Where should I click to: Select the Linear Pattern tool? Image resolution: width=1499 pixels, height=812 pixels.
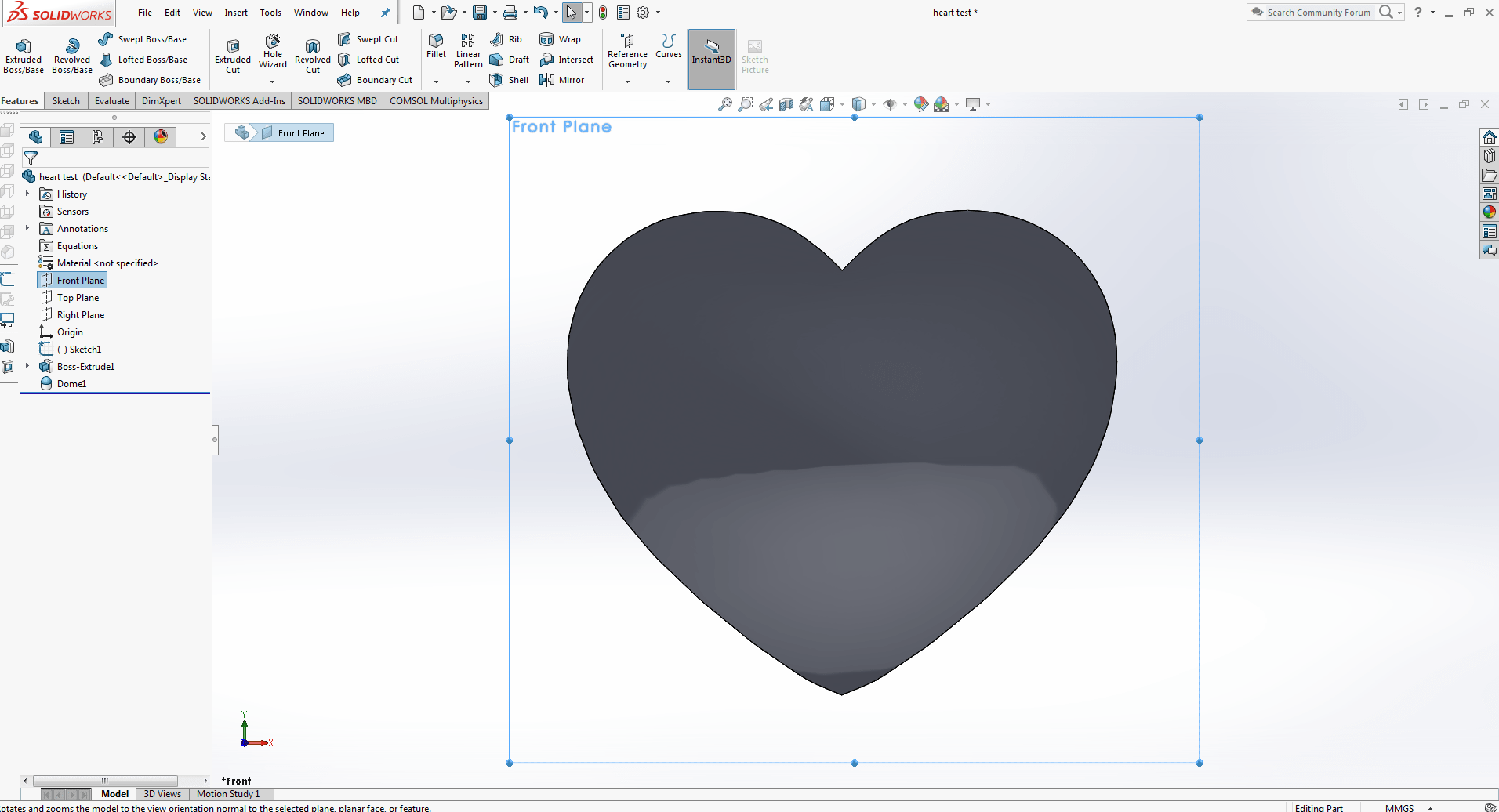[468, 52]
